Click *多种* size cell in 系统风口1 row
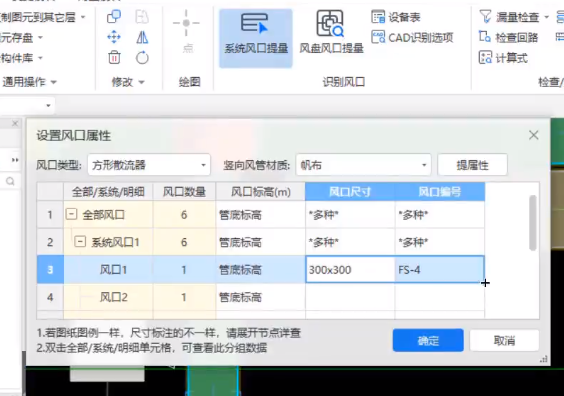564x396 pixels. pos(350,242)
